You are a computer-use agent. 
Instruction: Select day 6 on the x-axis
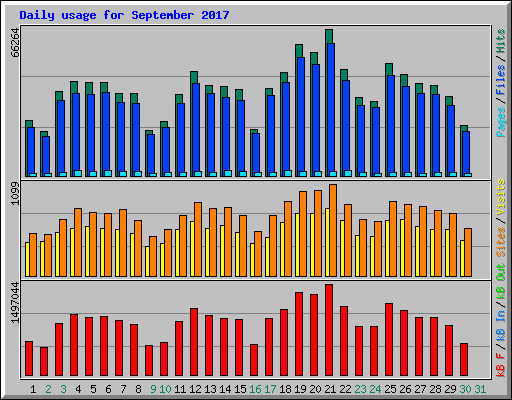[x=108, y=389]
